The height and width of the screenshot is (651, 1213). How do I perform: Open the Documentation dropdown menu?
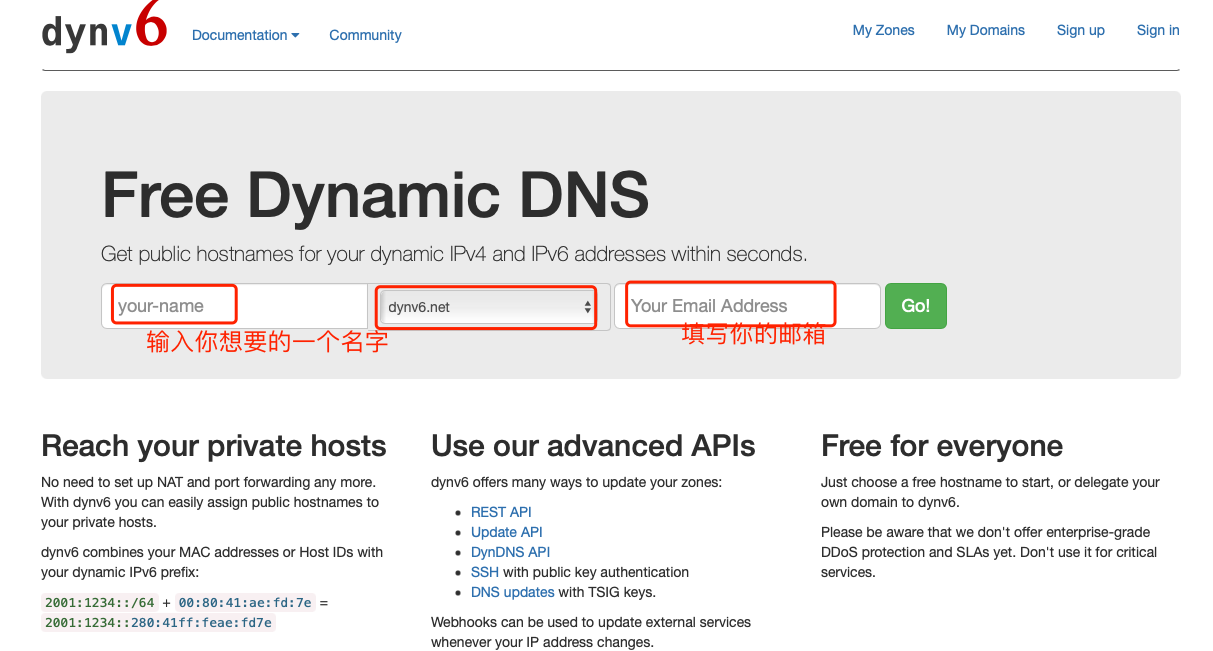(x=245, y=35)
